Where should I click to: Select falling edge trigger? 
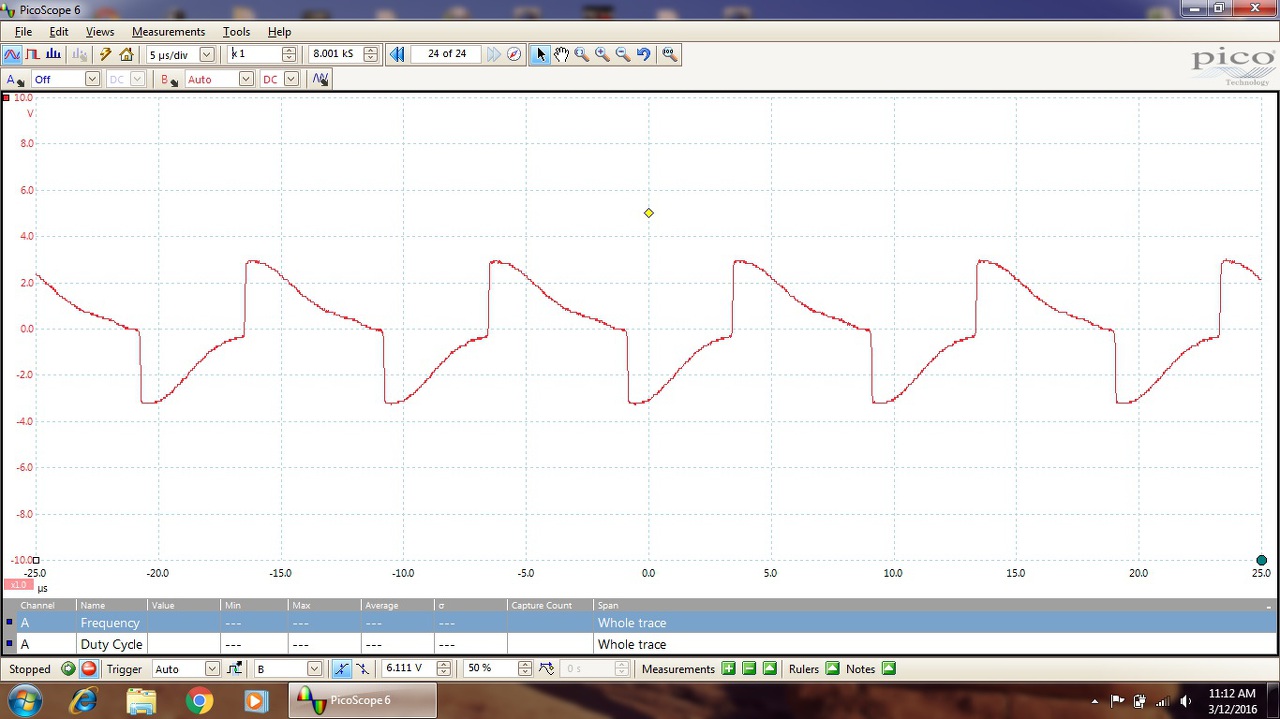(x=363, y=669)
